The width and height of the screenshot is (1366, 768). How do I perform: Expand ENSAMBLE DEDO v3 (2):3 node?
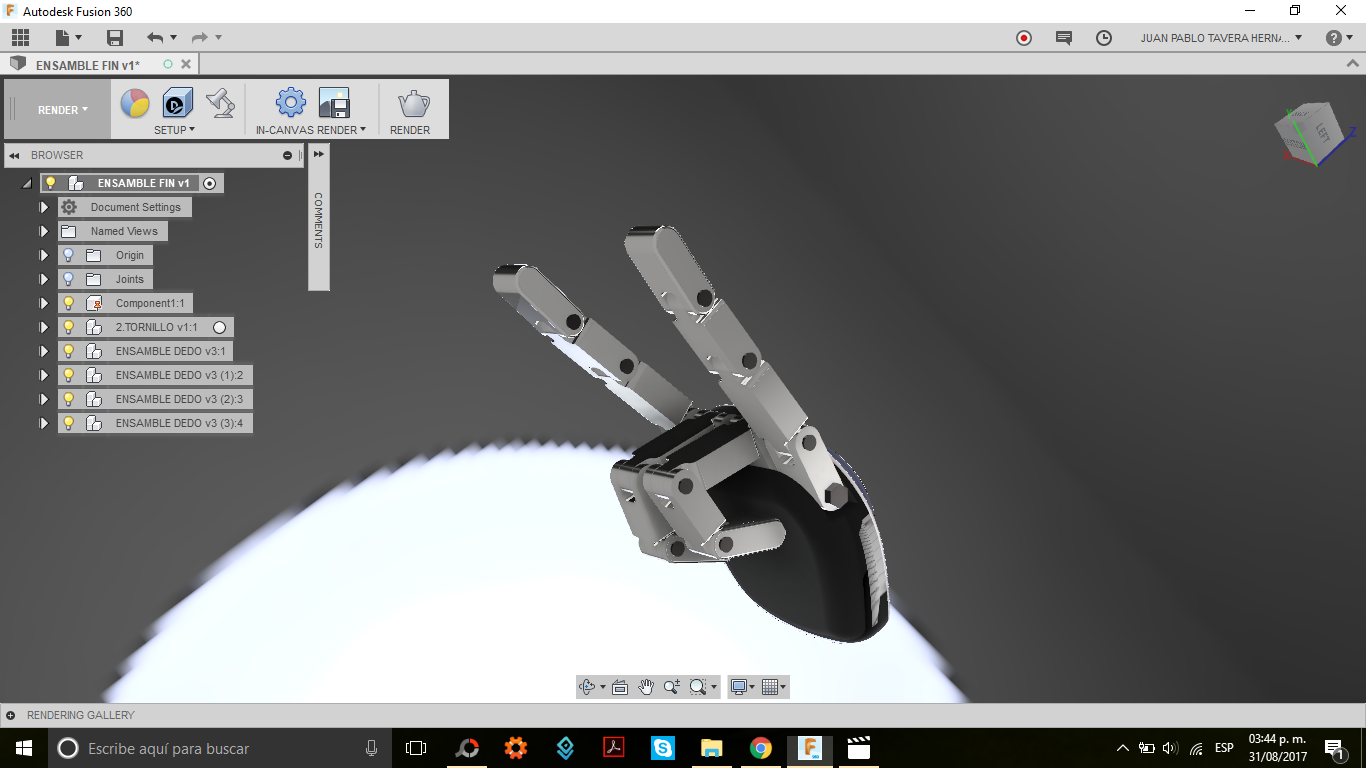pos(43,399)
